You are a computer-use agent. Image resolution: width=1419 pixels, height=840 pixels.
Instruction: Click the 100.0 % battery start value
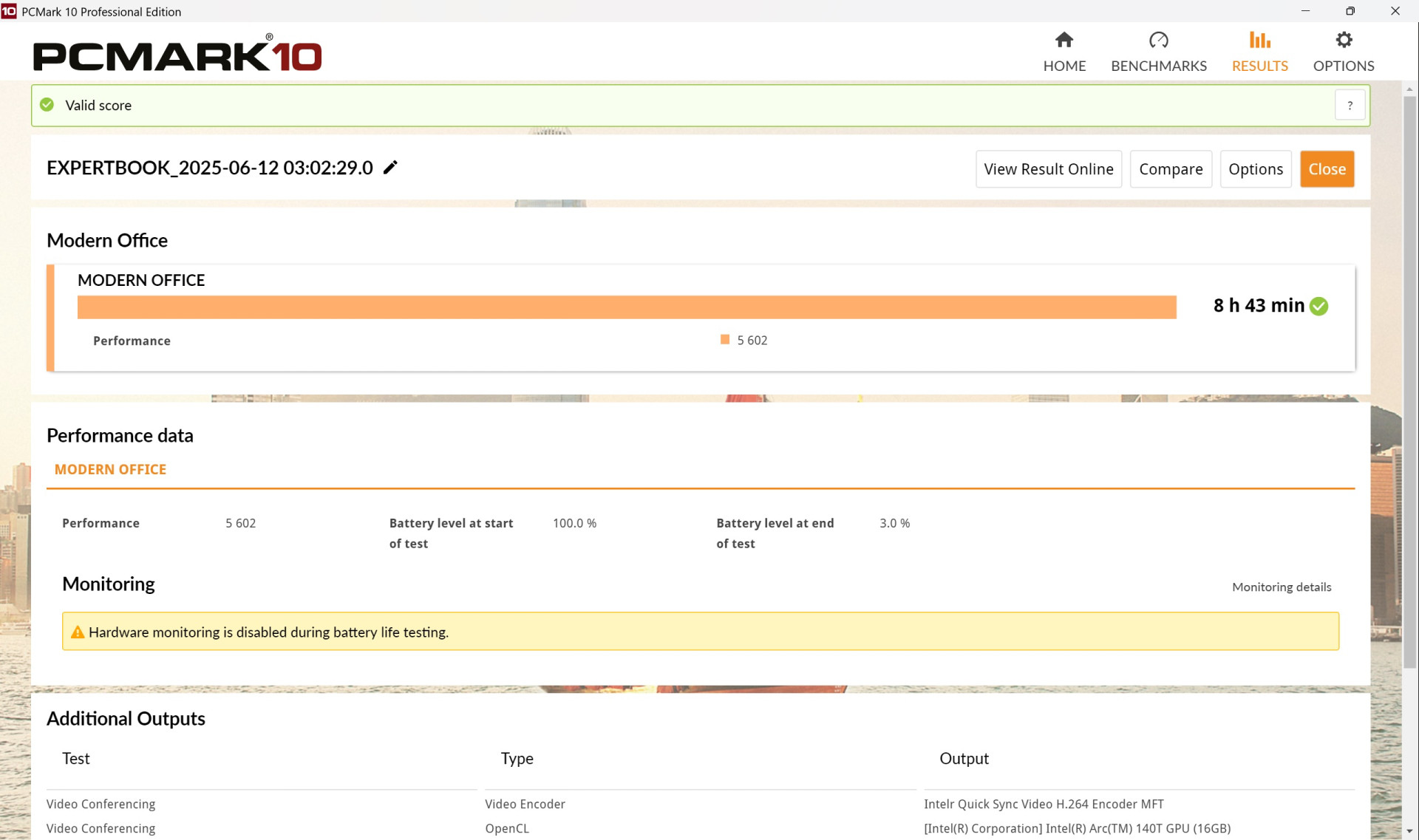(574, 523)
